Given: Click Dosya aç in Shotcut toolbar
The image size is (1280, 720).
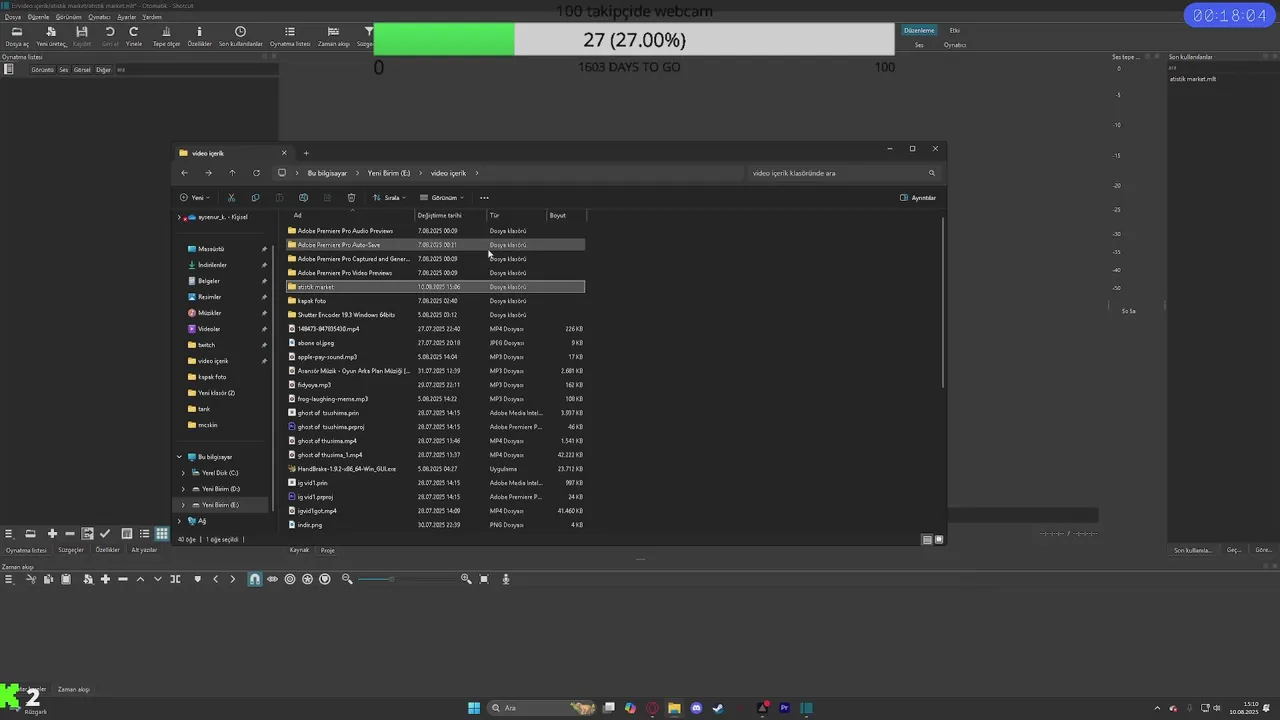Looking at the screenshot, I should [17, 37].
